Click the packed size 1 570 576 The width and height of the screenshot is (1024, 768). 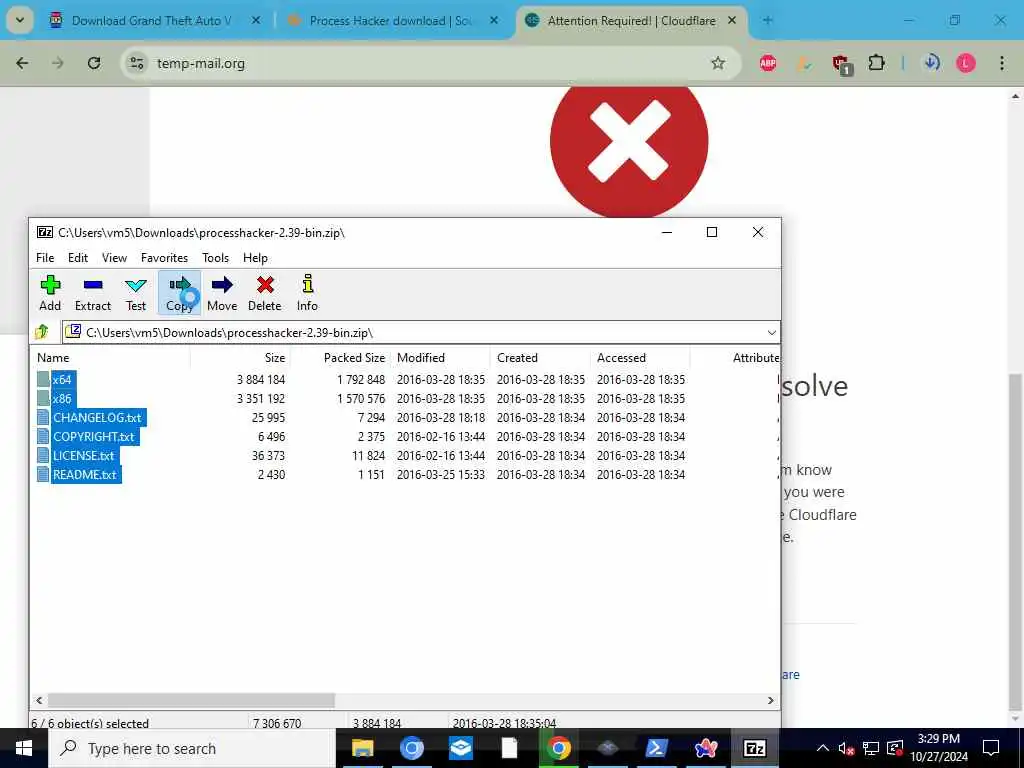tap(361, 398)
